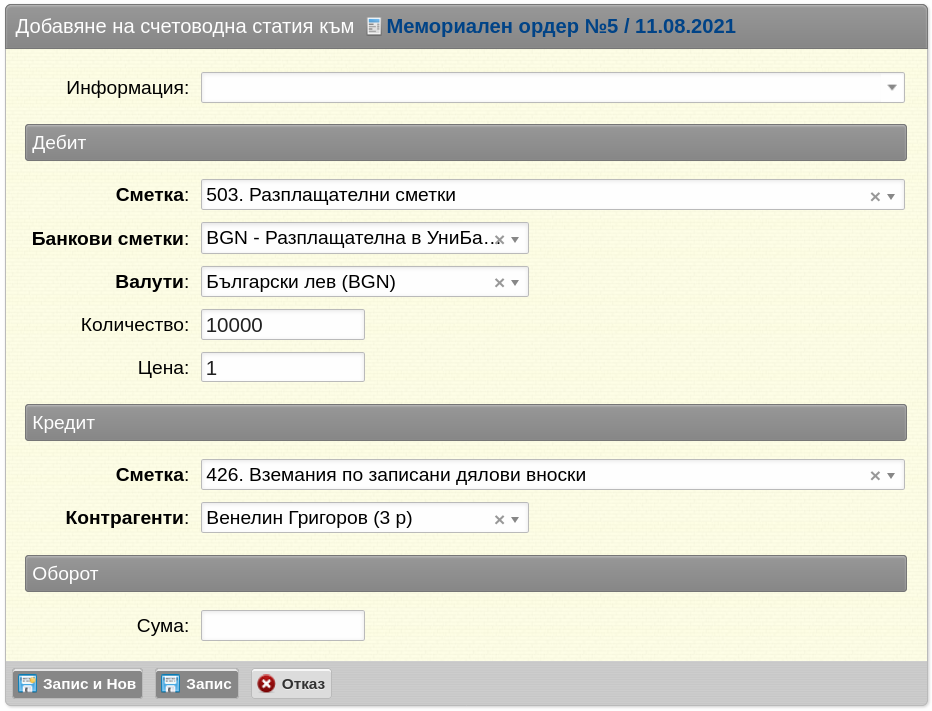Focus the Сума input field
Screen dimensions: 932x711
[283, 625]
